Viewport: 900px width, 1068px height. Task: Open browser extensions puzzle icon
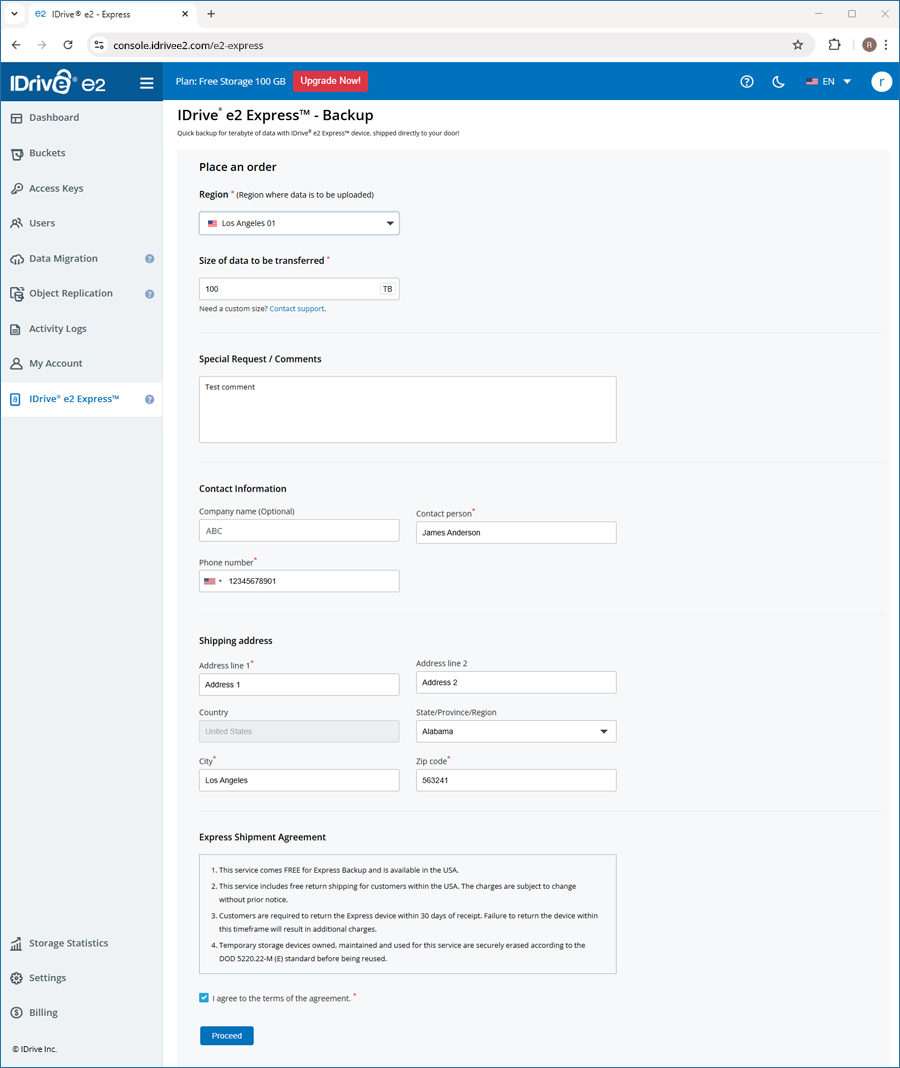834,45
